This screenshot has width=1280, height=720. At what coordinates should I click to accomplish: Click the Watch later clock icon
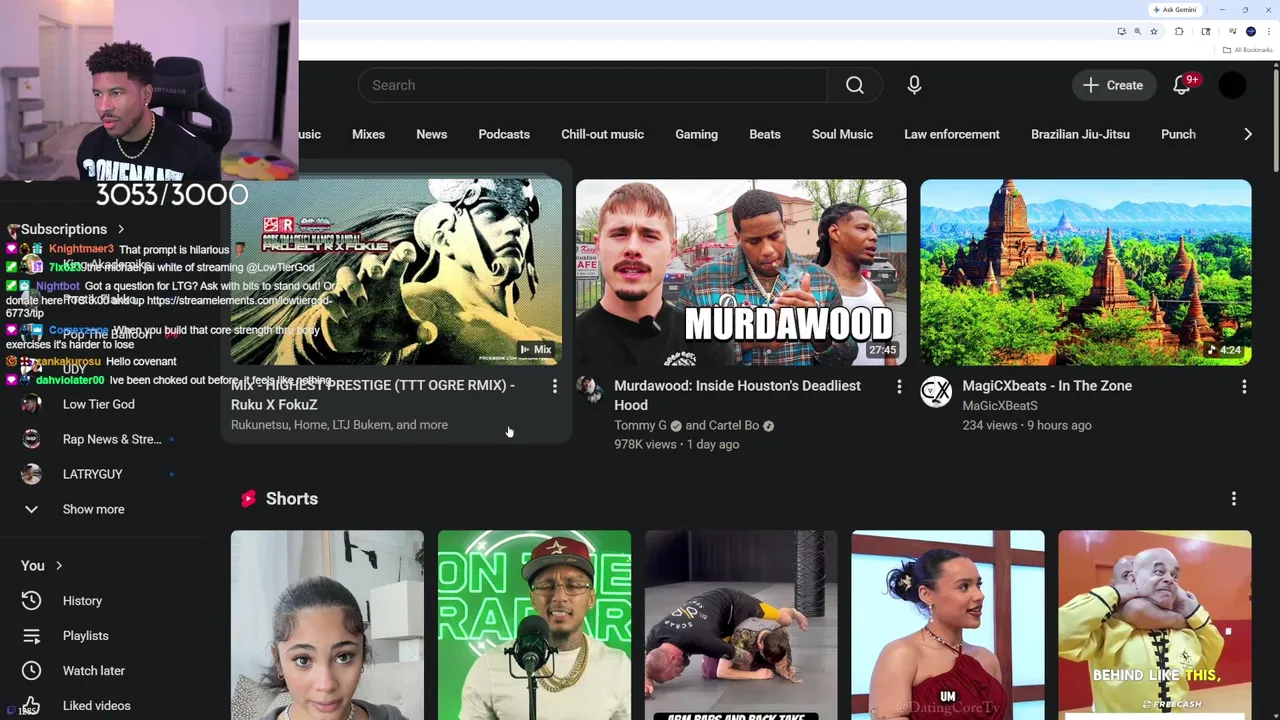tap(31, 671)
